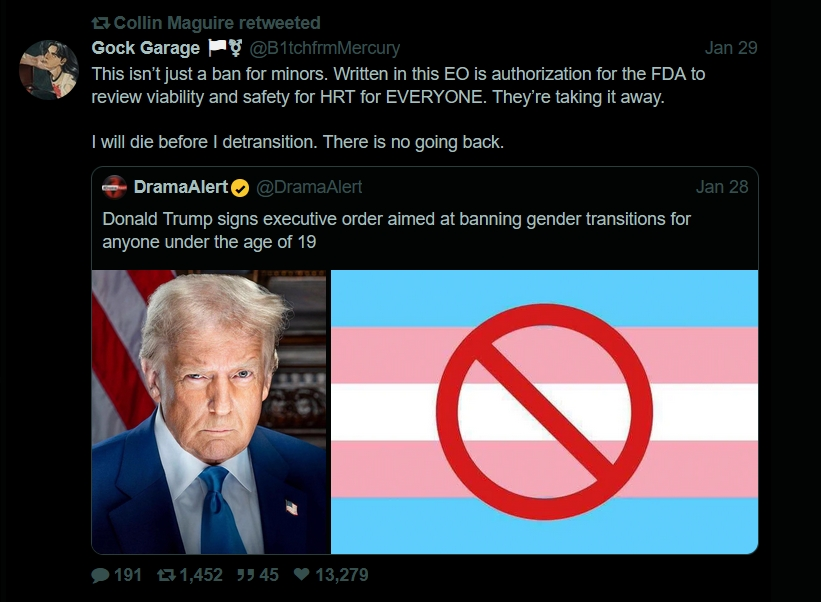Open the Jan 28 quoted tweet timestamp
This screenshot has height=602, width=821.
click(722, 187)
